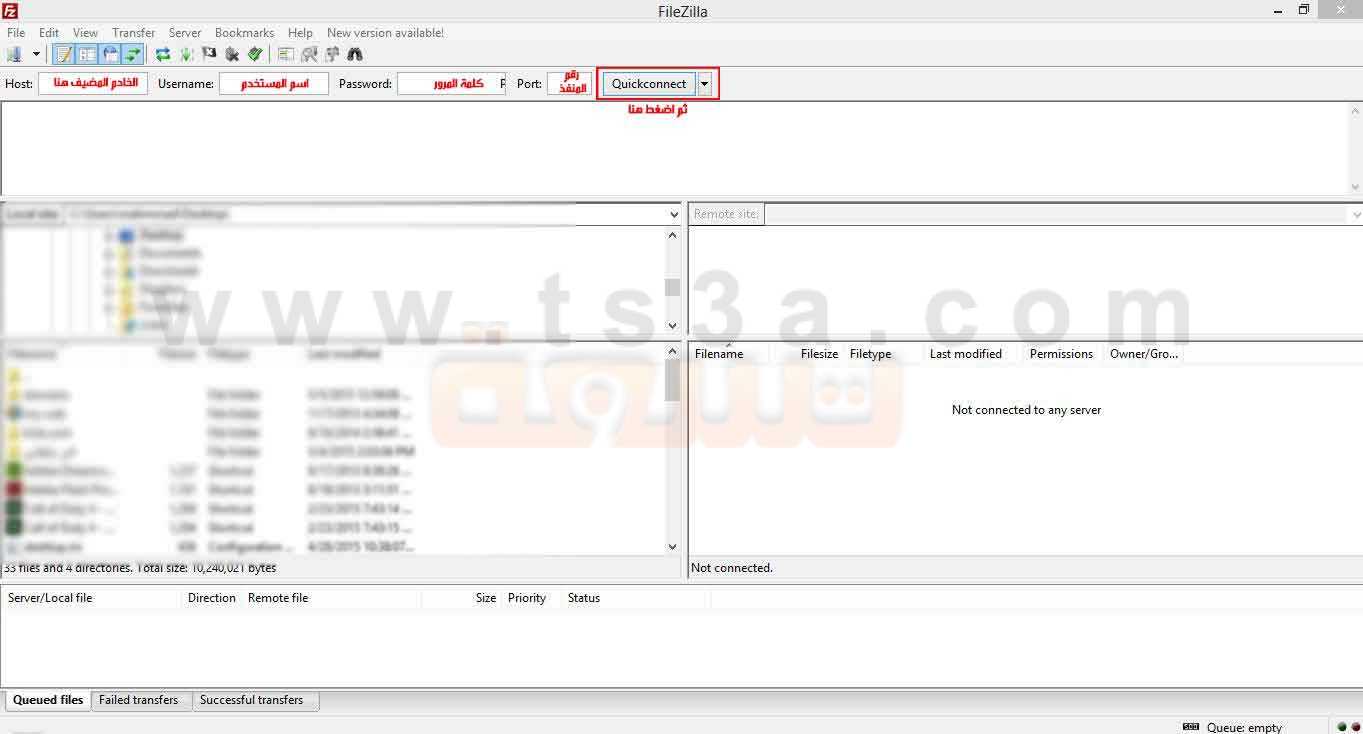Image resolution: width=1363 pixels, height=734 pixels.
Task: Toggle synchronized browsing in the toolbar
Action: pyautogui.click(x=332, y=54)
